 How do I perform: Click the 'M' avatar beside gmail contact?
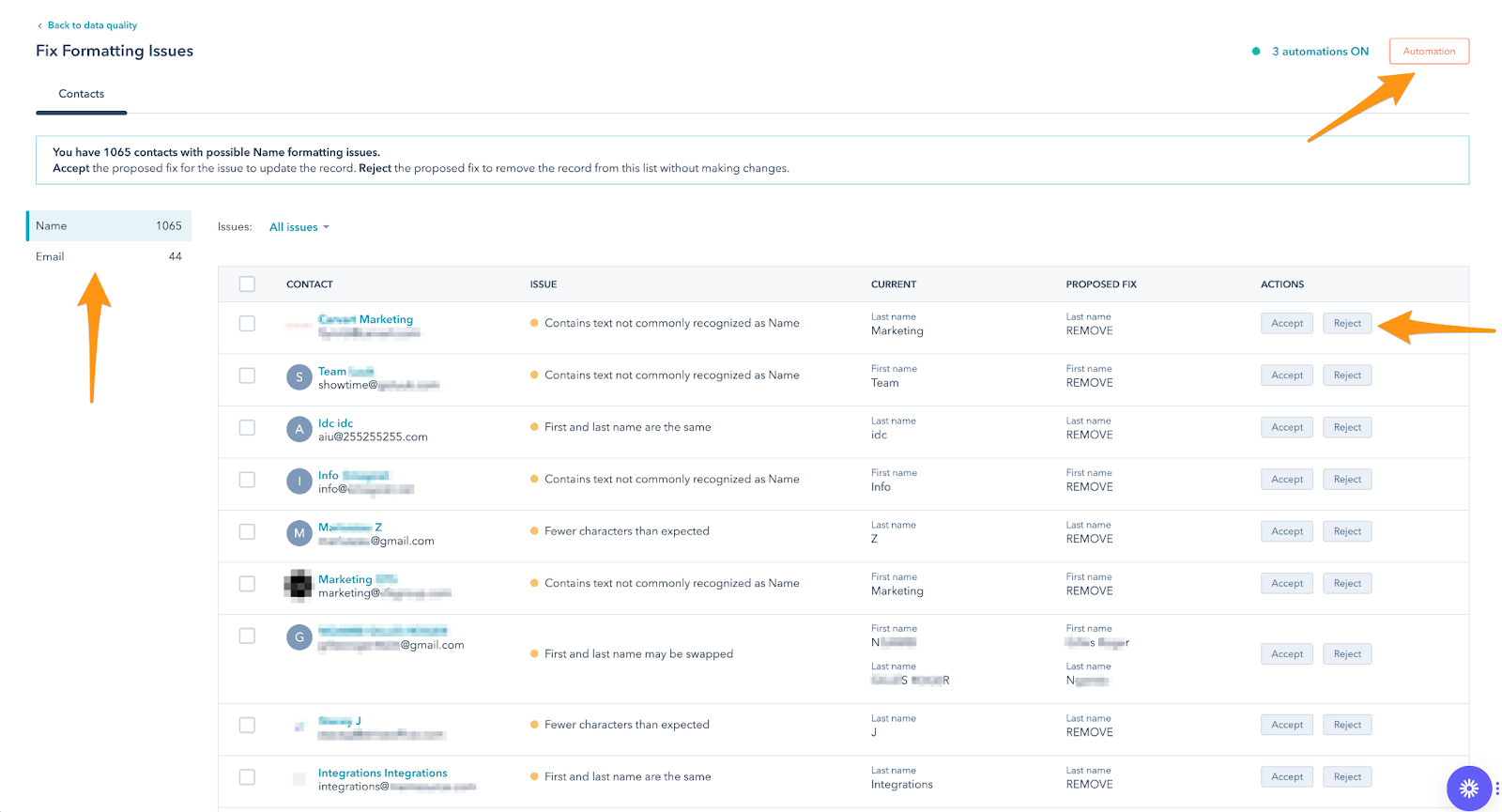(x=299, y=533)
